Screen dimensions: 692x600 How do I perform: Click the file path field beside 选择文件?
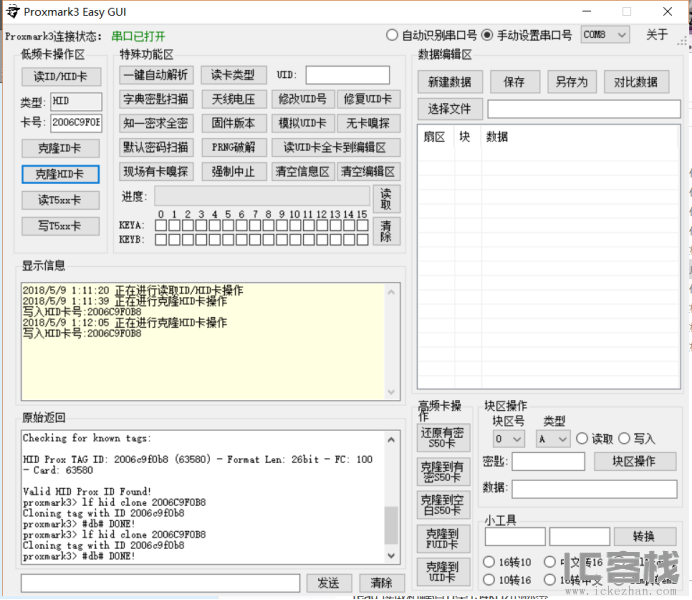[583, 109]
